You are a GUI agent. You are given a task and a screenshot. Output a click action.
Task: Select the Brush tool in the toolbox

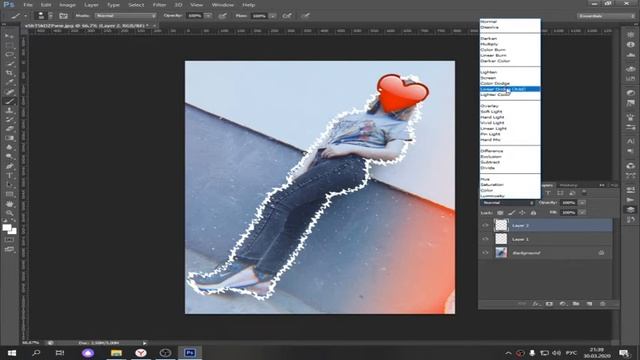9,101
